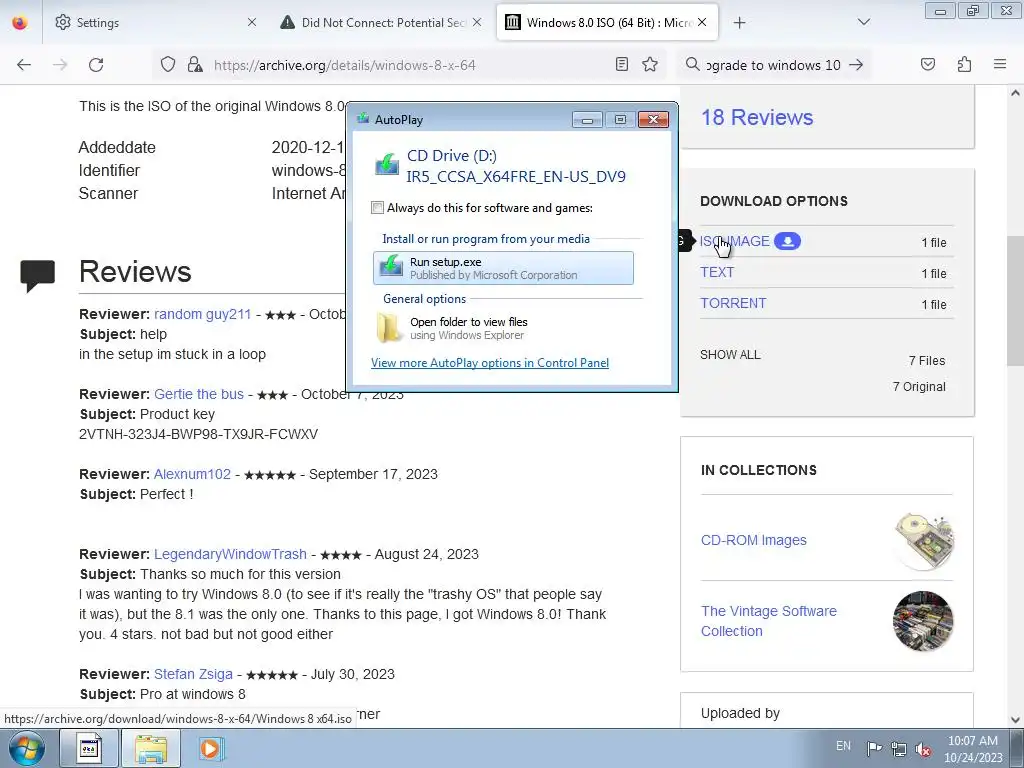Go back using the browser back arrow
This screenshot has height=768, width=1024.
(x=24, y=65)
